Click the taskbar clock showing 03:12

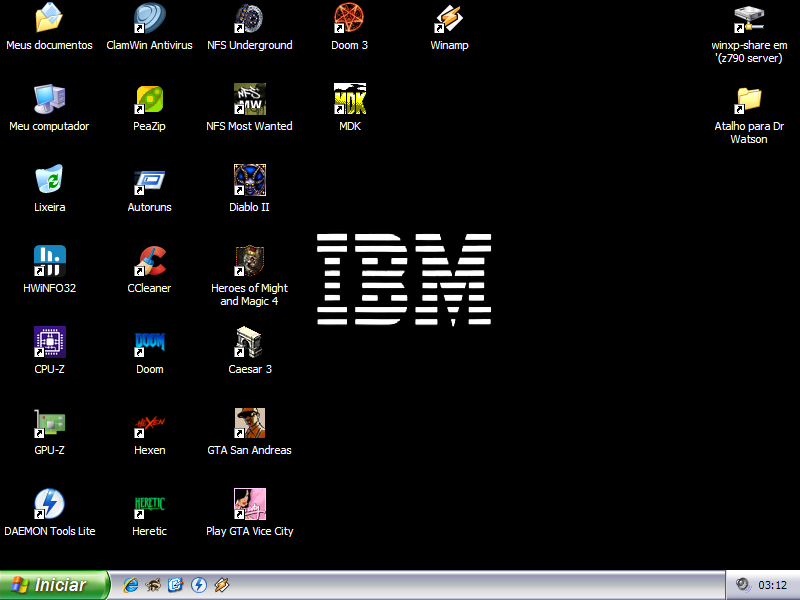coord(772,585)
